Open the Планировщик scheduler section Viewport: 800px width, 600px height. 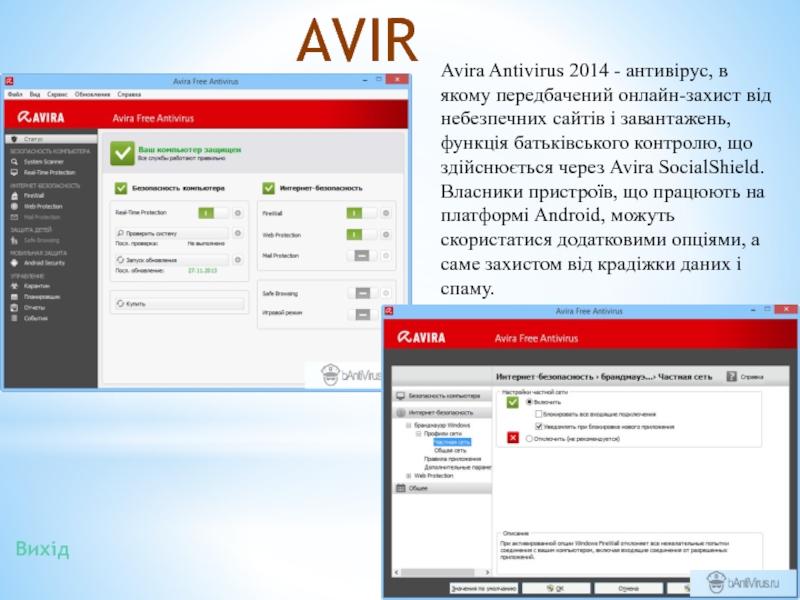[41, 296]
